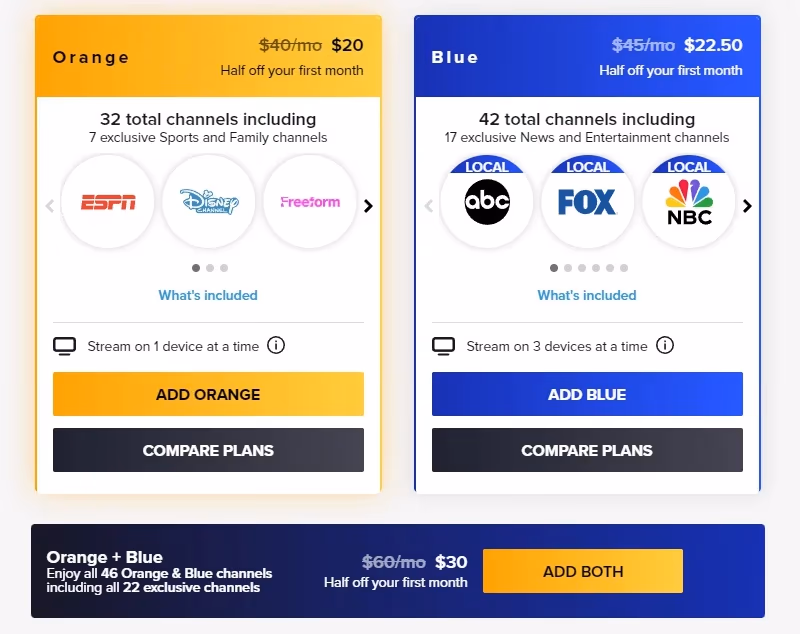
Task: Advance the Orange channel carousel with right arrow
Action: pos(368,205)
